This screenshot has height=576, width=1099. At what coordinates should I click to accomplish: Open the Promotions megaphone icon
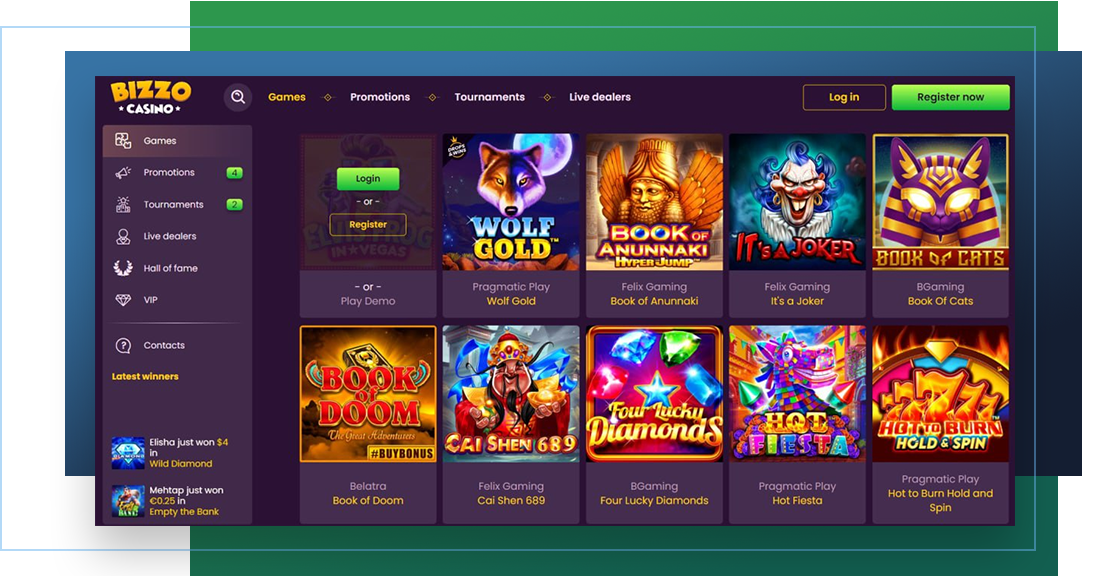point(123,172)
